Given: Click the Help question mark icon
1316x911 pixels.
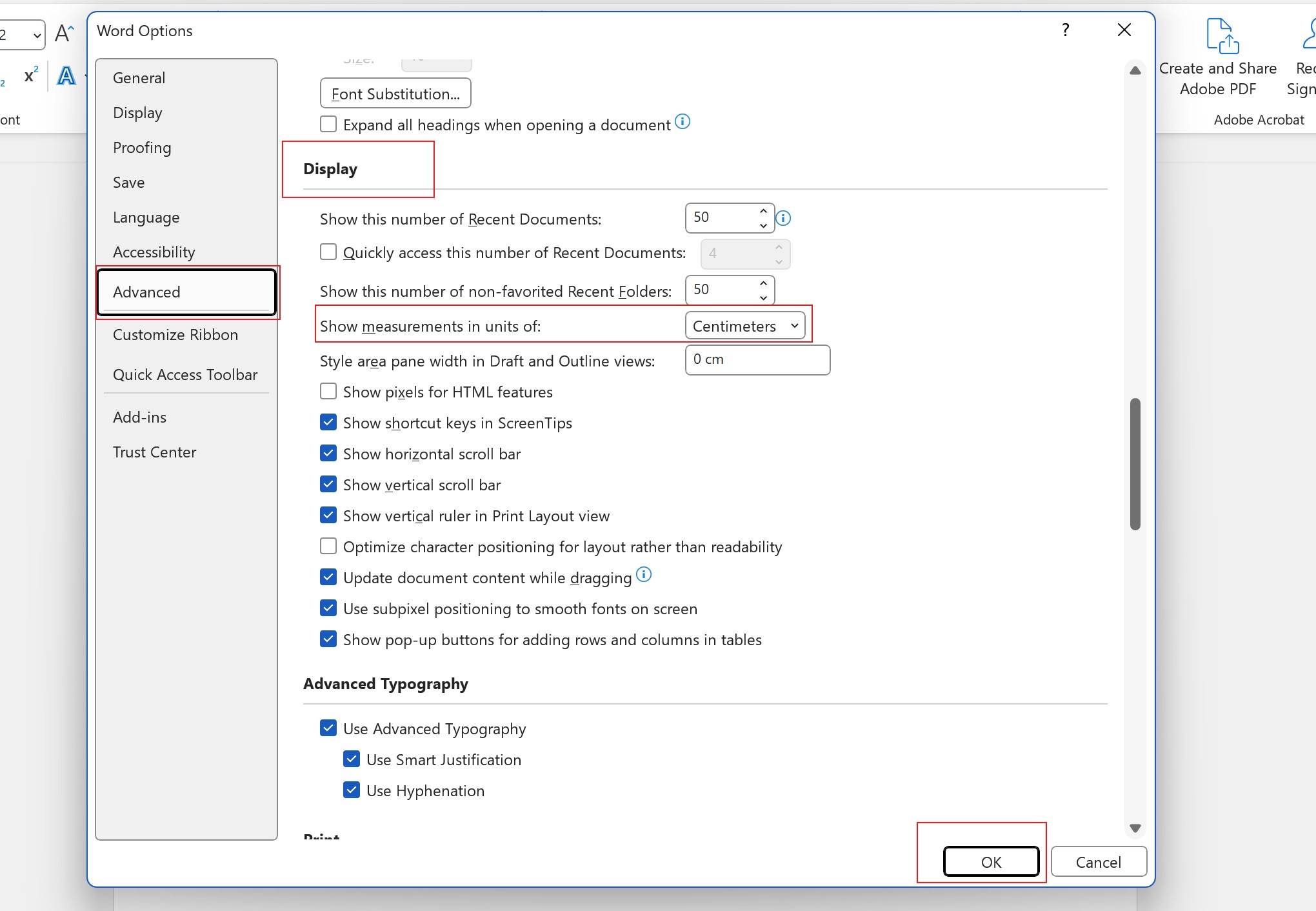Looking at the screenshot, I should pos(1066,30).
